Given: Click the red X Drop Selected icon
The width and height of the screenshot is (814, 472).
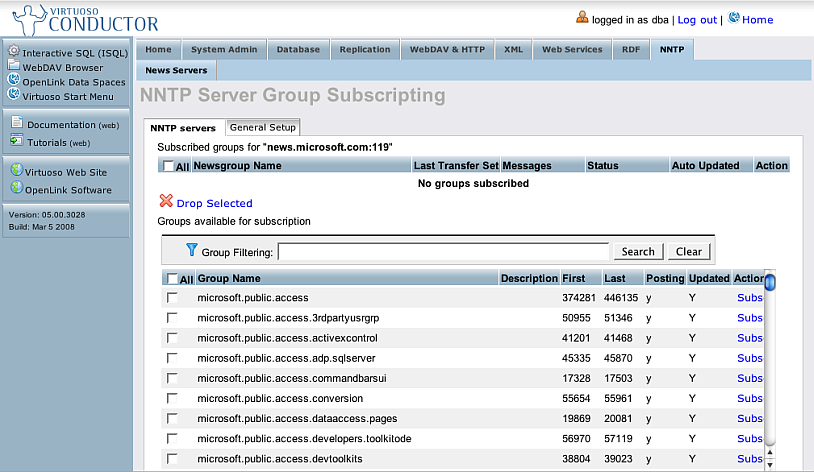Looking at the screenshot, I should click(166, 202).
